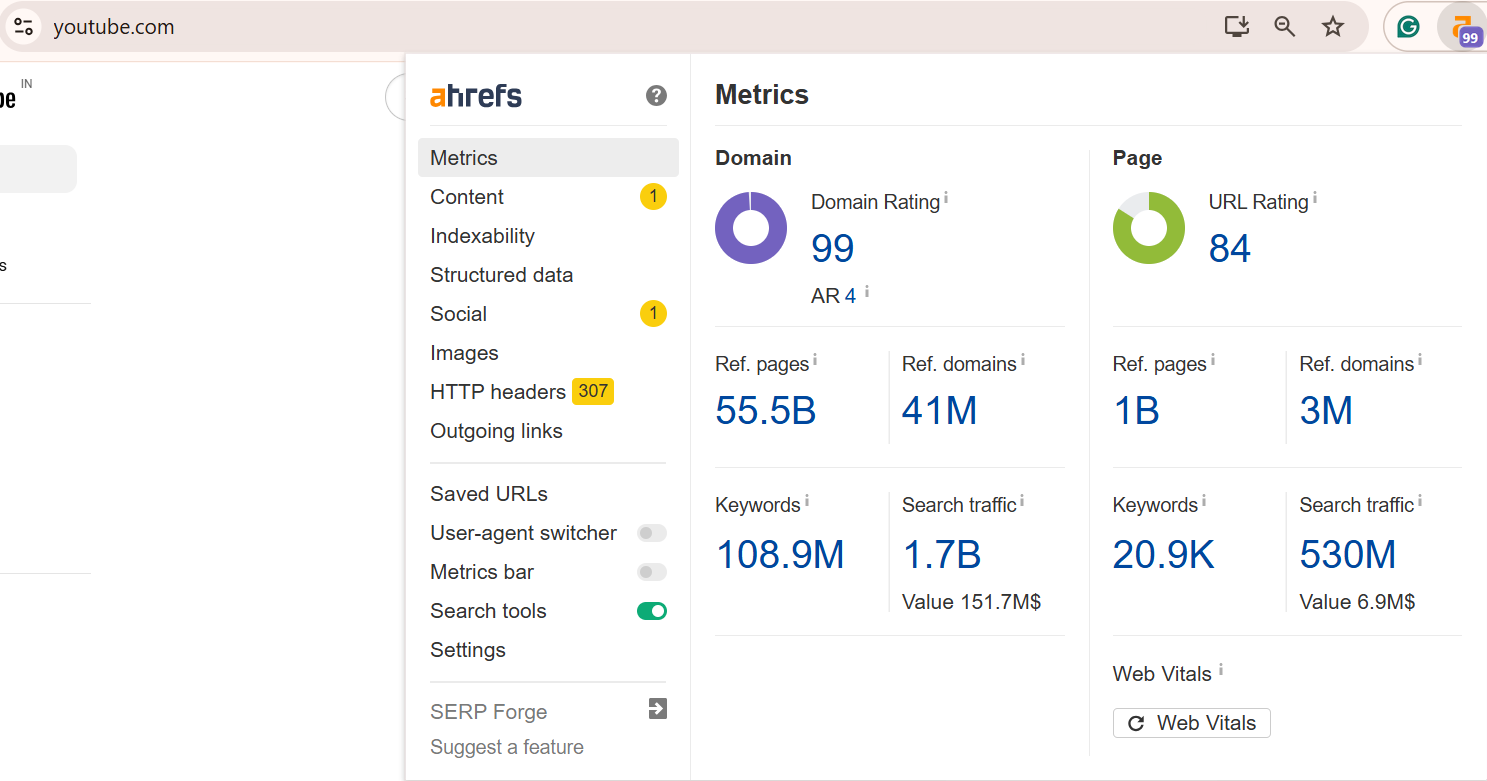Click info icon next to Page Ref. domains
This screenshot has height=781, width=1487.
click(1420, 360)
